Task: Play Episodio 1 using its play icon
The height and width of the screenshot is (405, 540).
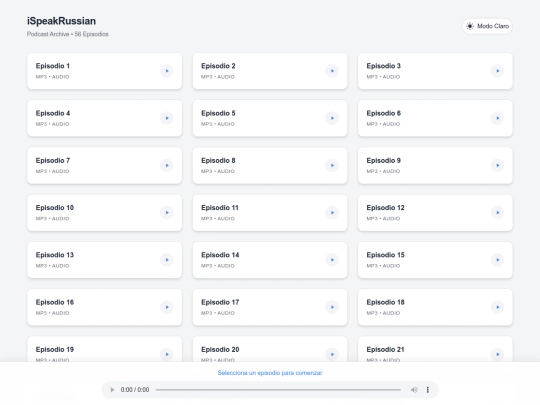Action: tap(167, 71)
